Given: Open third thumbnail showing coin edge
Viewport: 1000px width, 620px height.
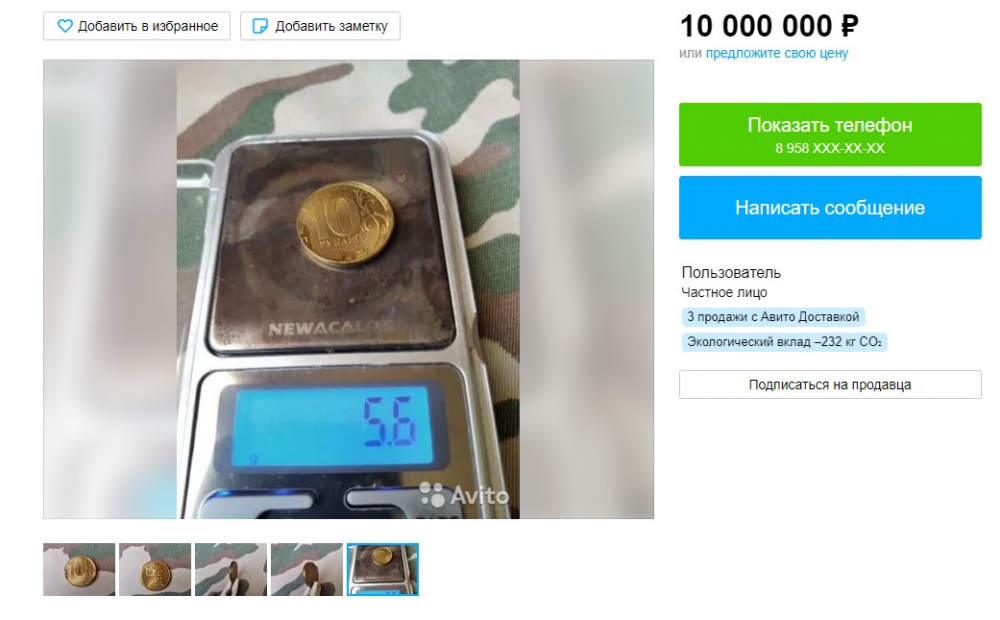Looking at the screenshot, I should 231,570.
